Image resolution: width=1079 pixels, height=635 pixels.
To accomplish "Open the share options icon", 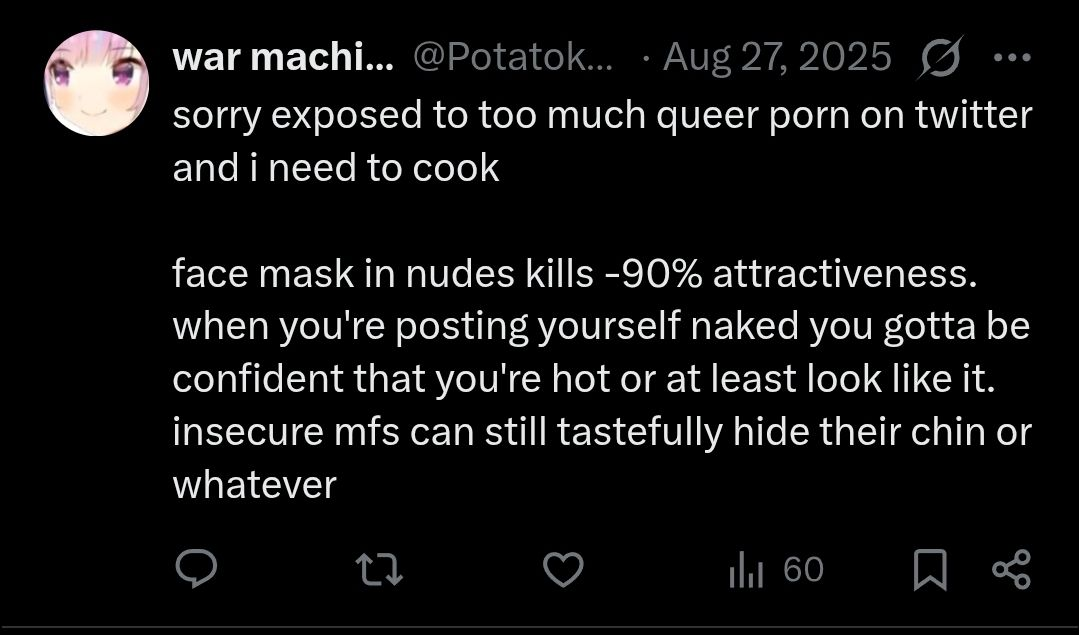I will 1010,570.
